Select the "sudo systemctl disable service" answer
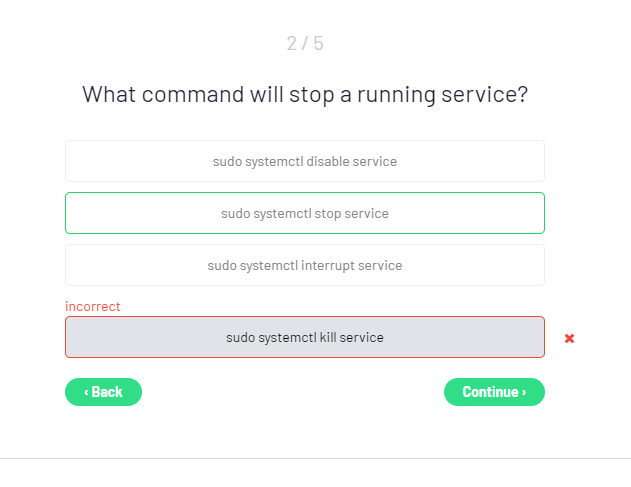The height and width of the screenshot is (487, 631). 304,161
